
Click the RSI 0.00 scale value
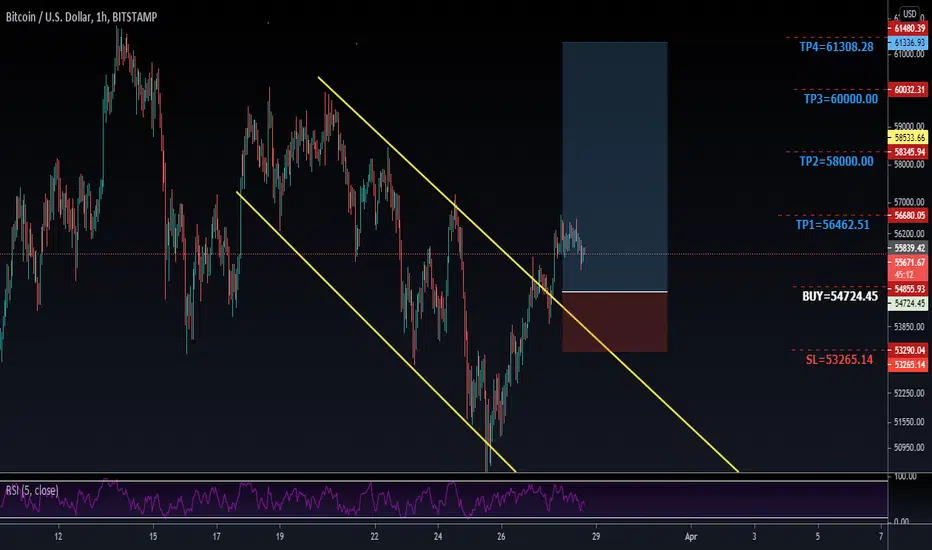(x=901, y=521)
